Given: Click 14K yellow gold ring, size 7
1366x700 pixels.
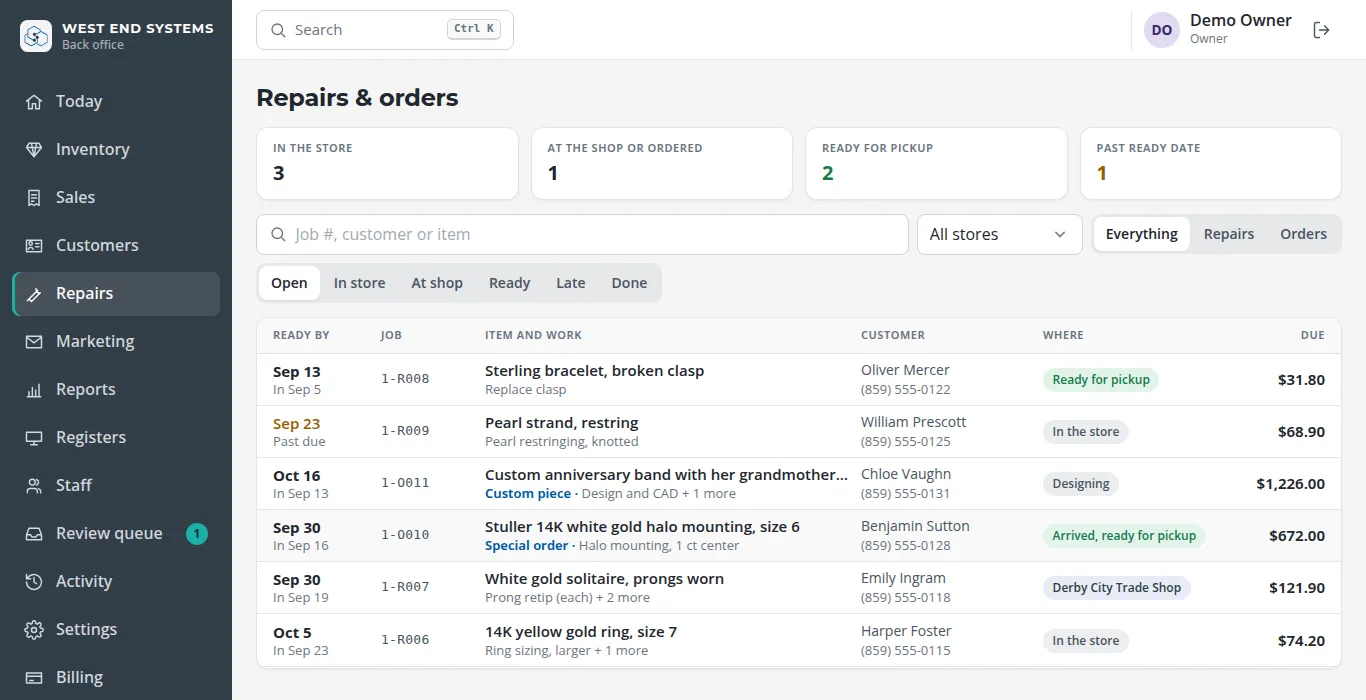Looking at the screenshot, I should coord(581,632).
